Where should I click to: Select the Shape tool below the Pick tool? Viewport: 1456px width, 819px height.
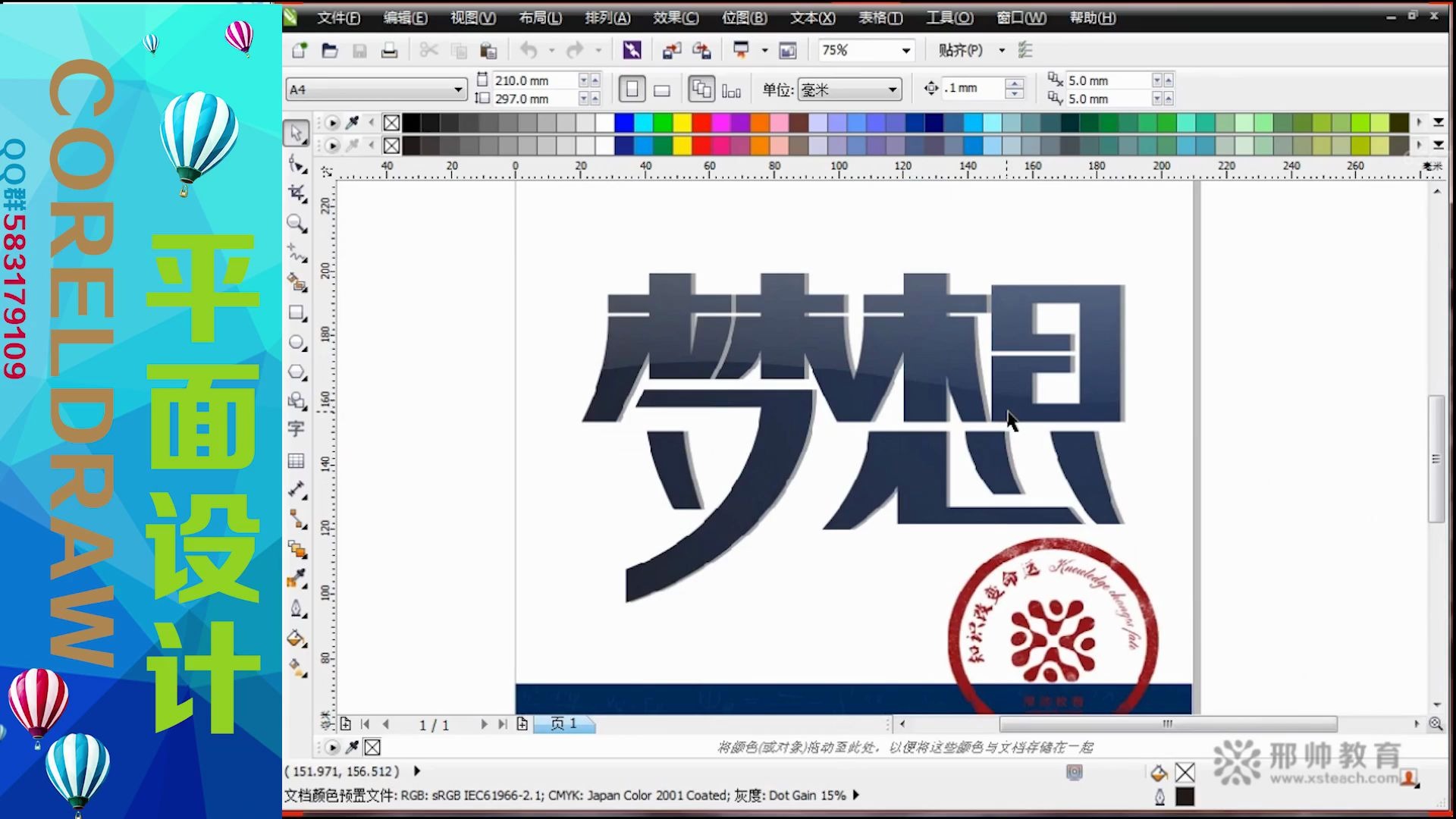pyautogui.click(x=297, y=163)
